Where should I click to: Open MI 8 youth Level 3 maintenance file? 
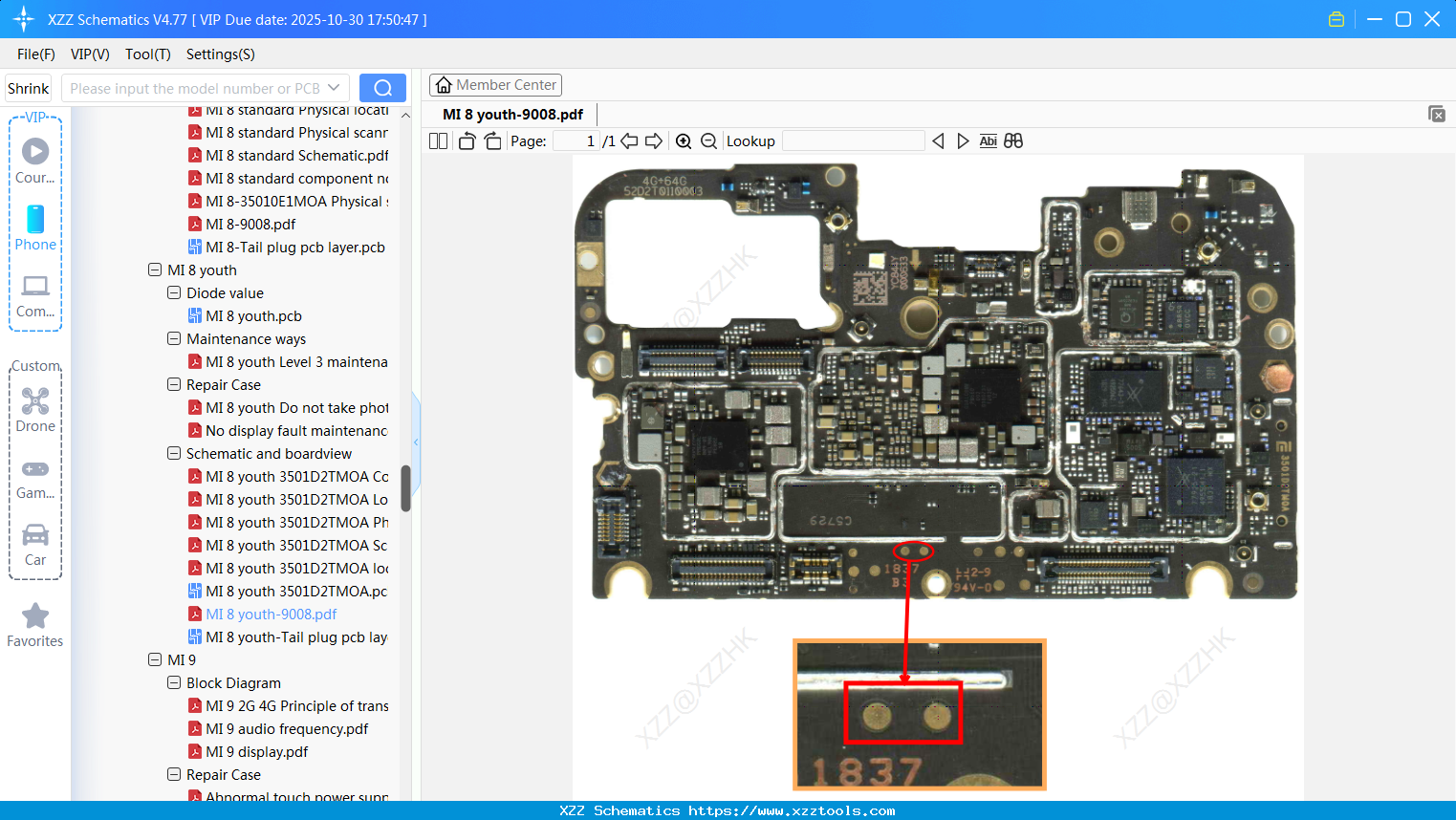[x=296, y=362]
